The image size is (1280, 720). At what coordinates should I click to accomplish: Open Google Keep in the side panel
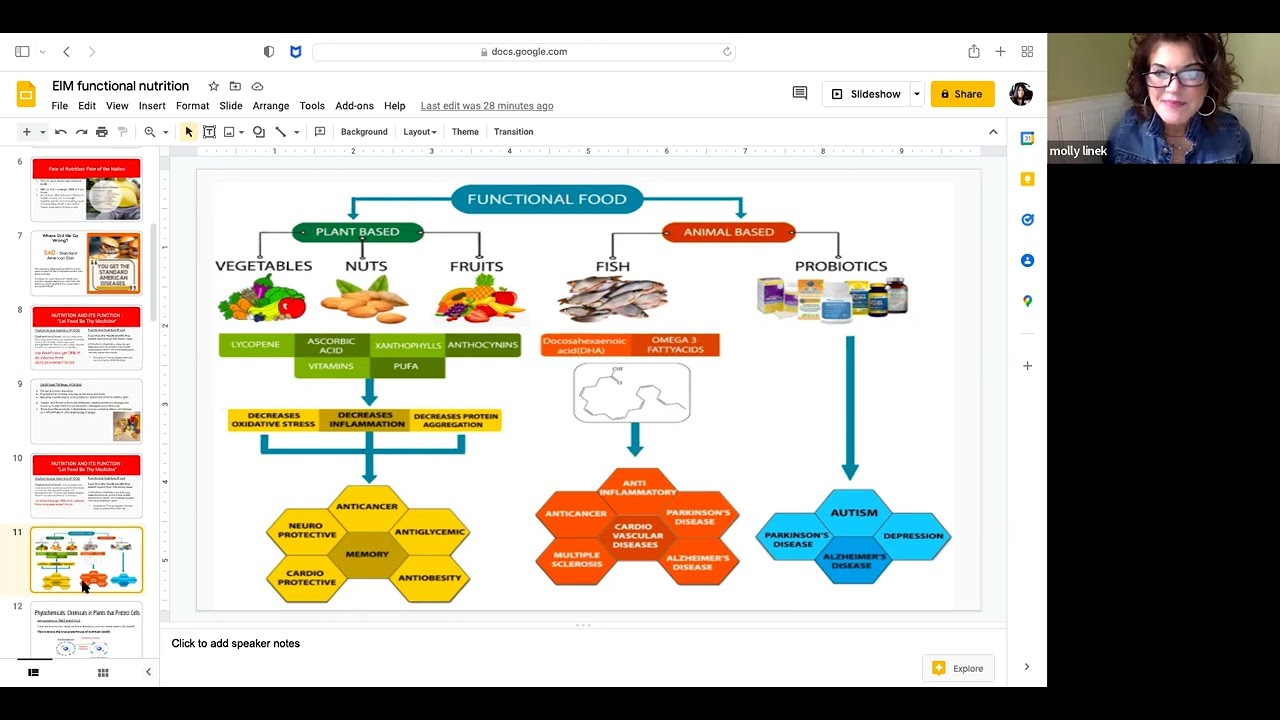[1027, 179]
